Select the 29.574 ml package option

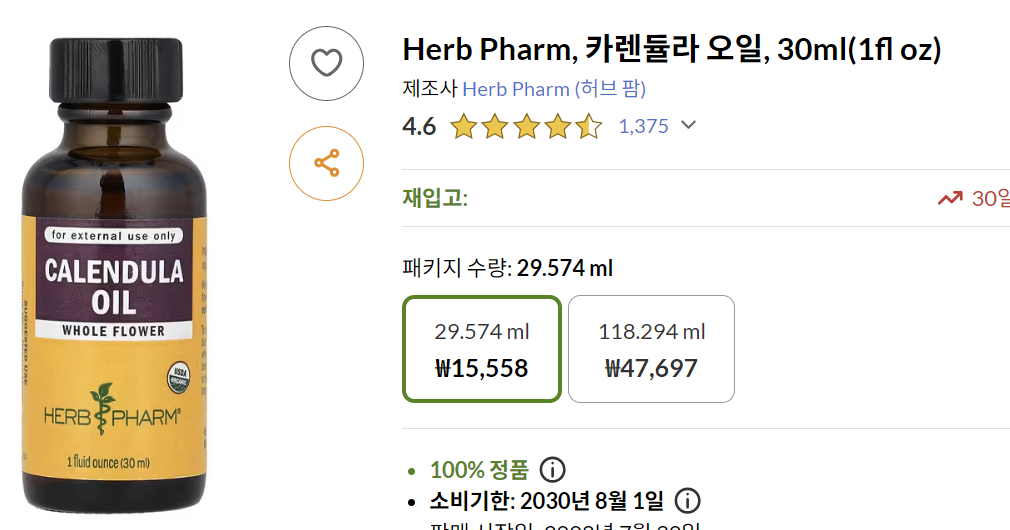point(481,349)
